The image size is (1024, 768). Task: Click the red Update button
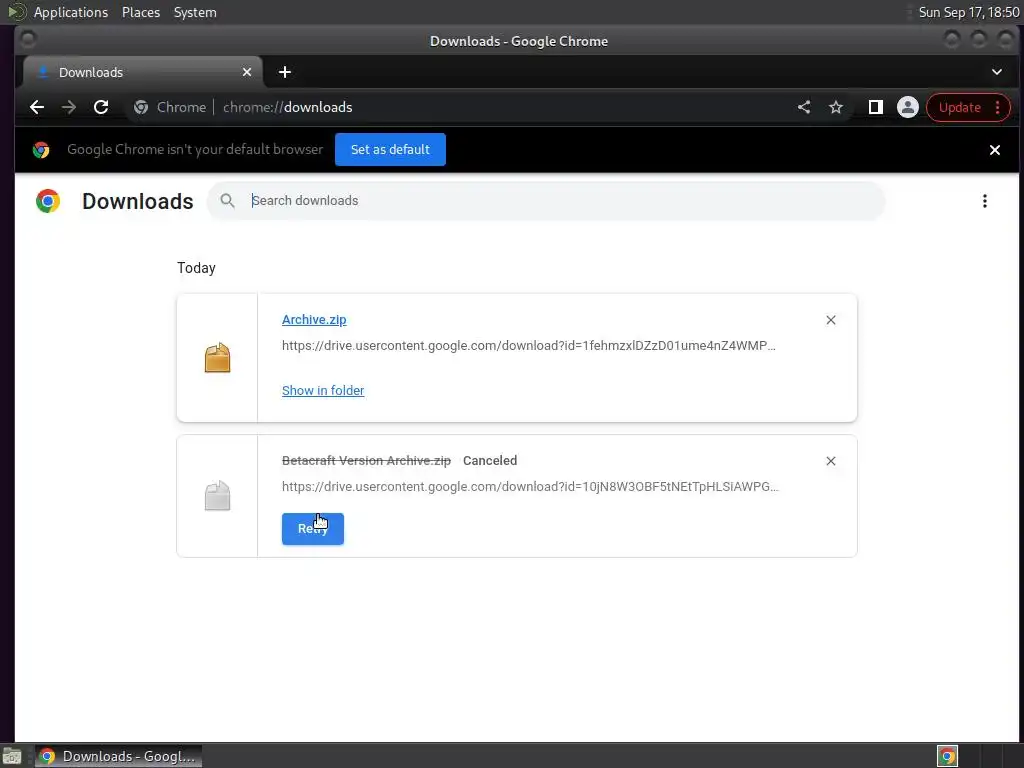(x=968, y=108)
